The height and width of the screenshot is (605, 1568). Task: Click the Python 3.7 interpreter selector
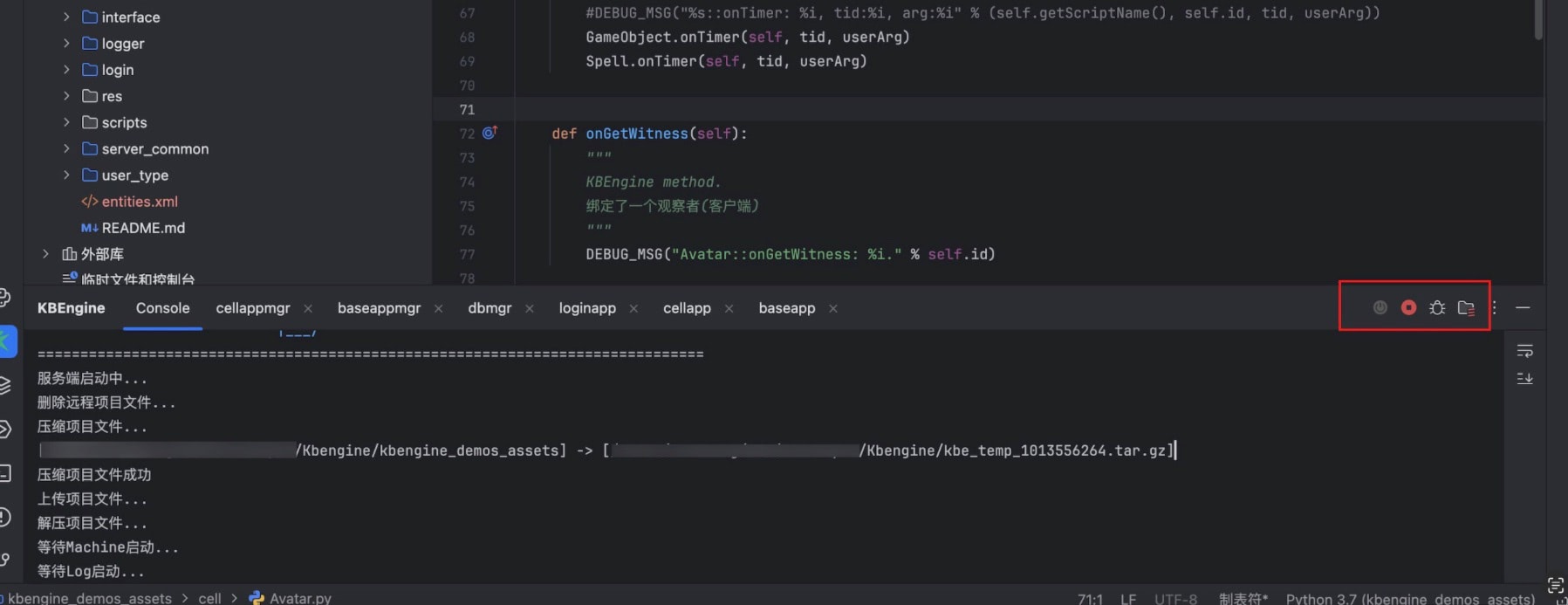1409,598
